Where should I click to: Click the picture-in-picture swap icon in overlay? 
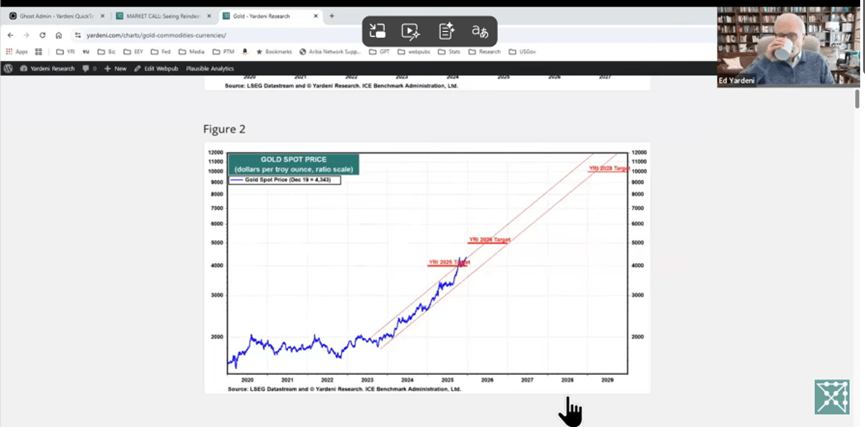[x=378, y=32]
